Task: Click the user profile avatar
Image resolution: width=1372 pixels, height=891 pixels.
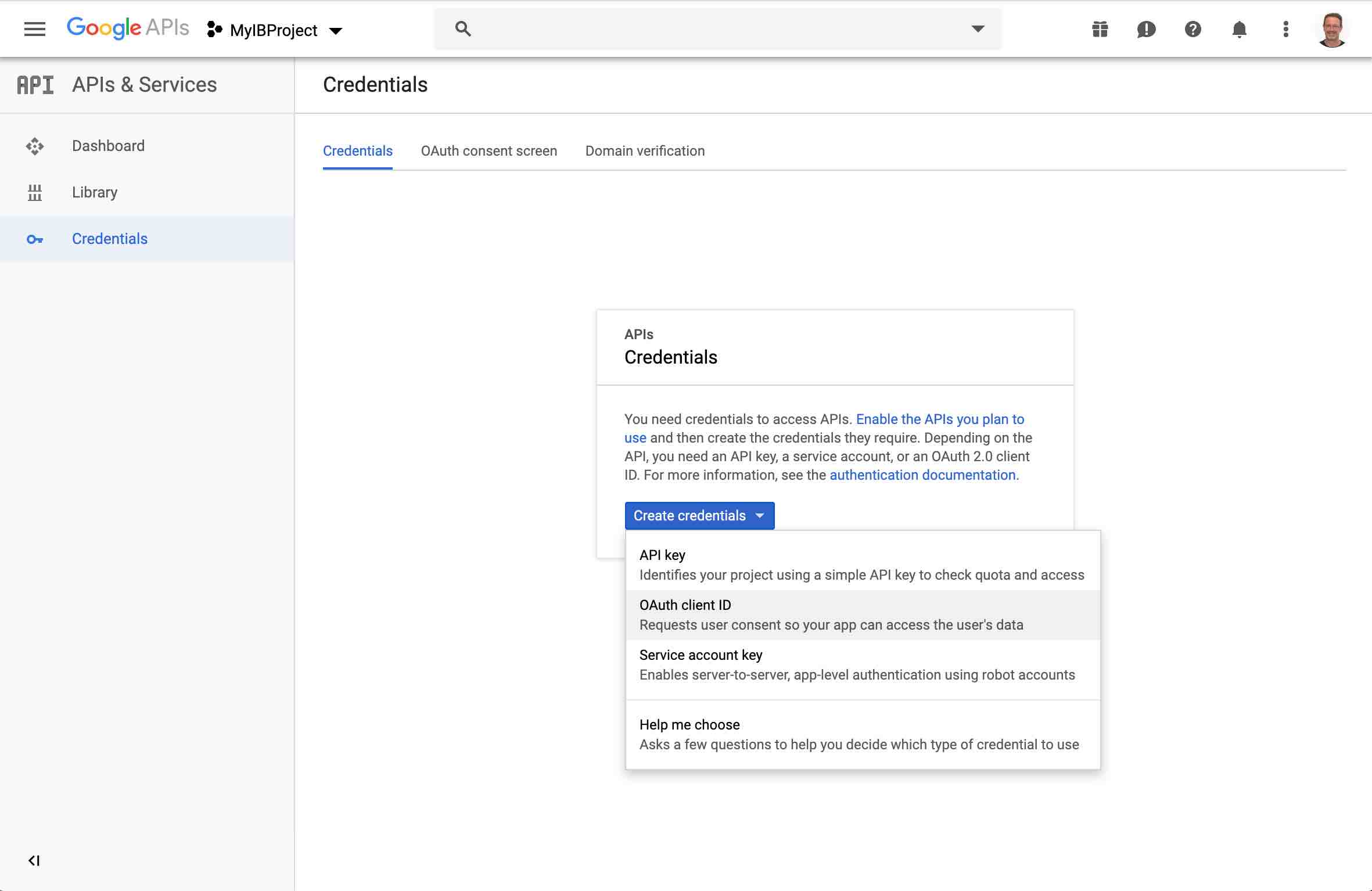Action: [x=1333, y=29]
